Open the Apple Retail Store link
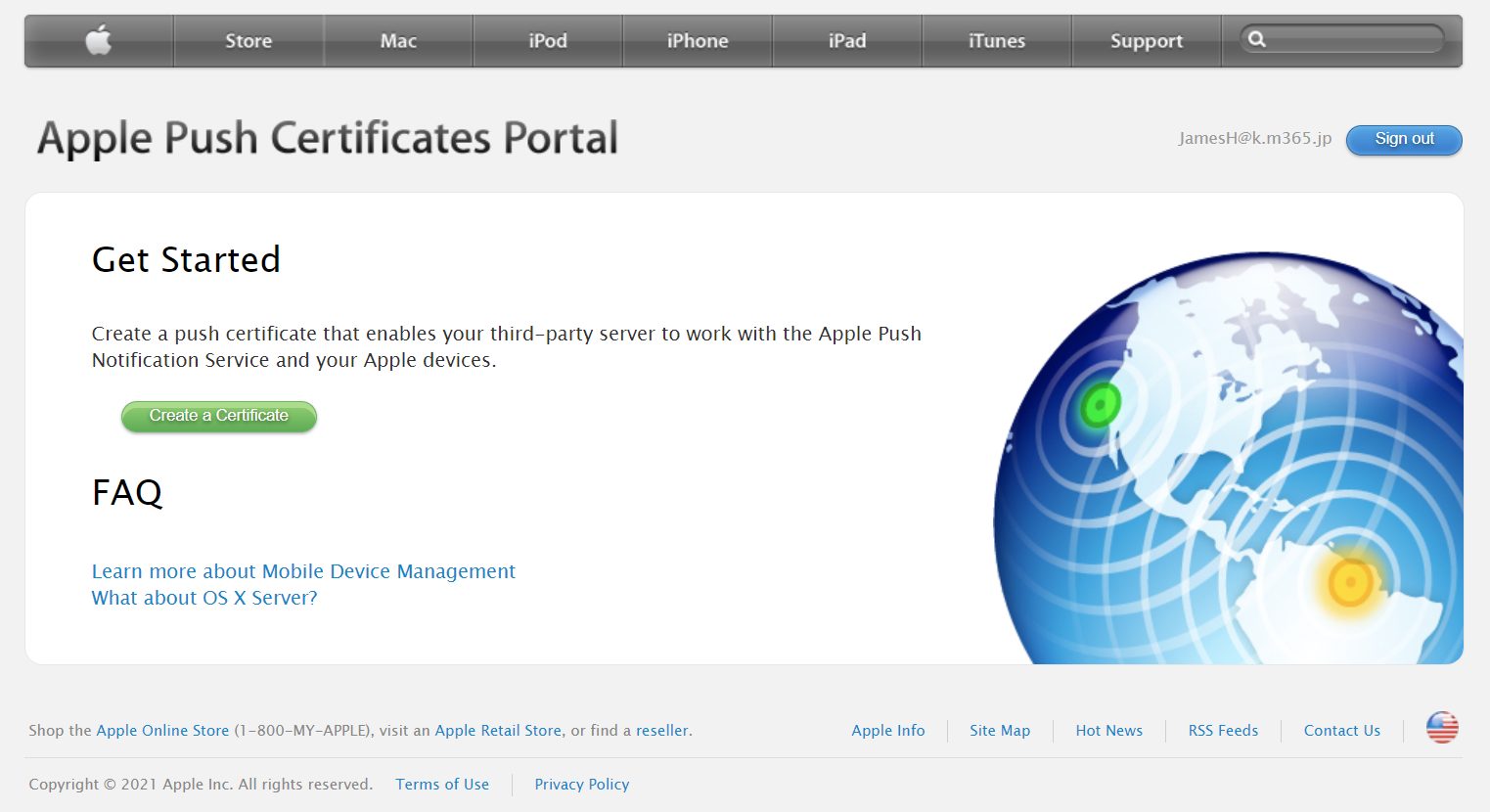1490x812 pixels. pos(498,731)
